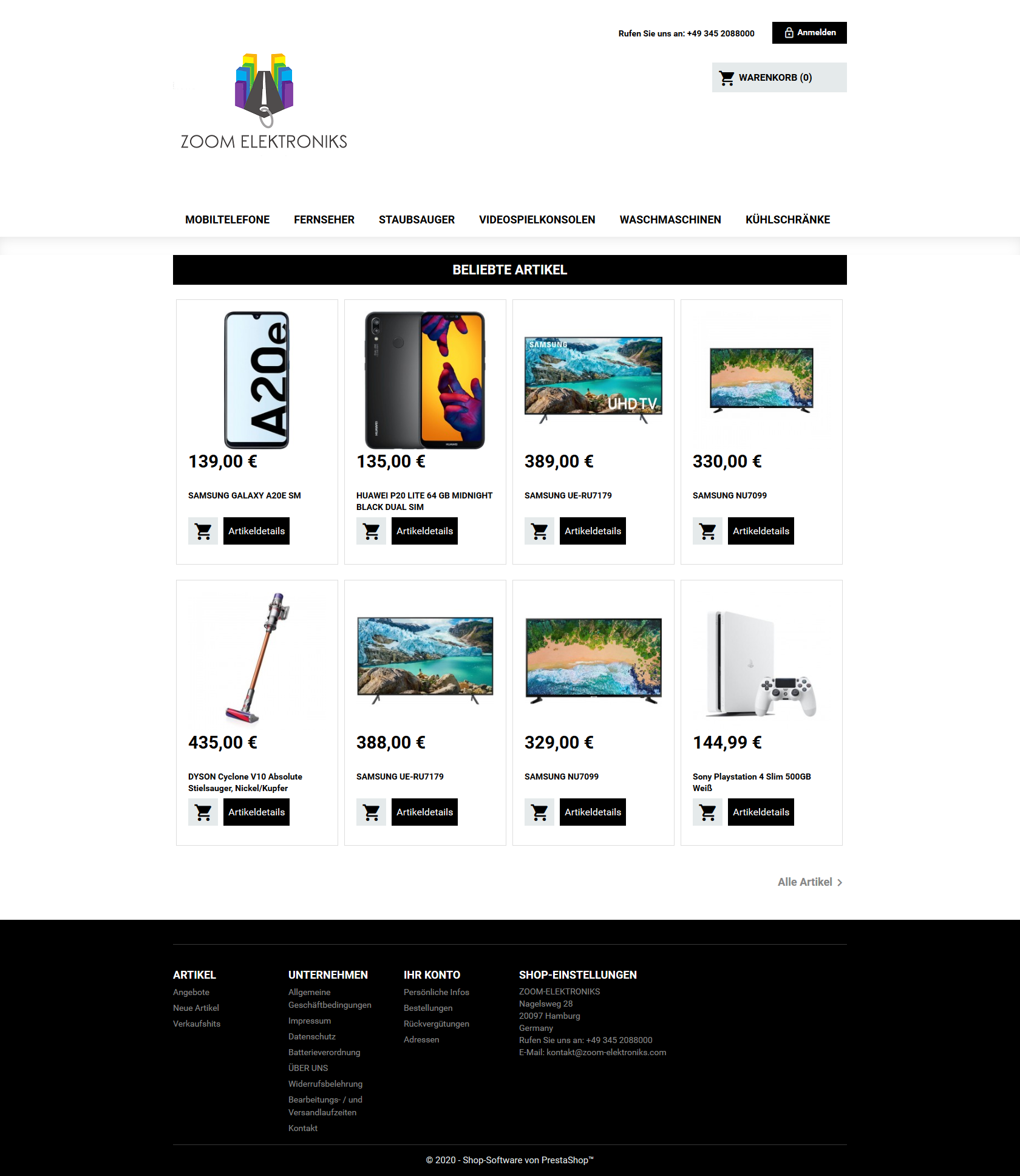Add 389,00 € Samsung UE-RU7179 to cart
The height and width of the screenshot is (1176, 1020).
point(539,531)
